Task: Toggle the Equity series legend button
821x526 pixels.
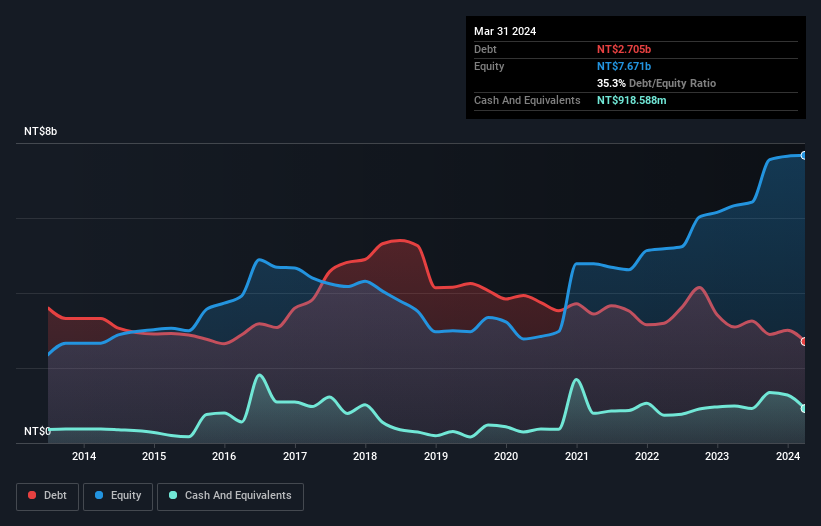Action: 118,496
